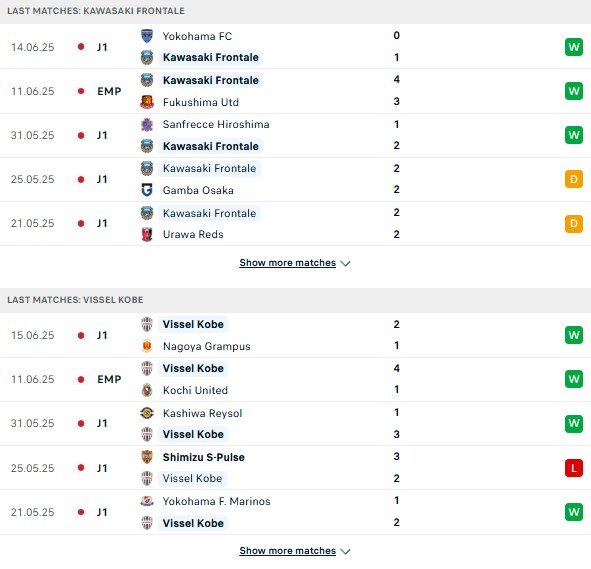This screenshot has height=569, width=591.
Task: Open Nagoya Grampus team name link
Action: point(207,346)
